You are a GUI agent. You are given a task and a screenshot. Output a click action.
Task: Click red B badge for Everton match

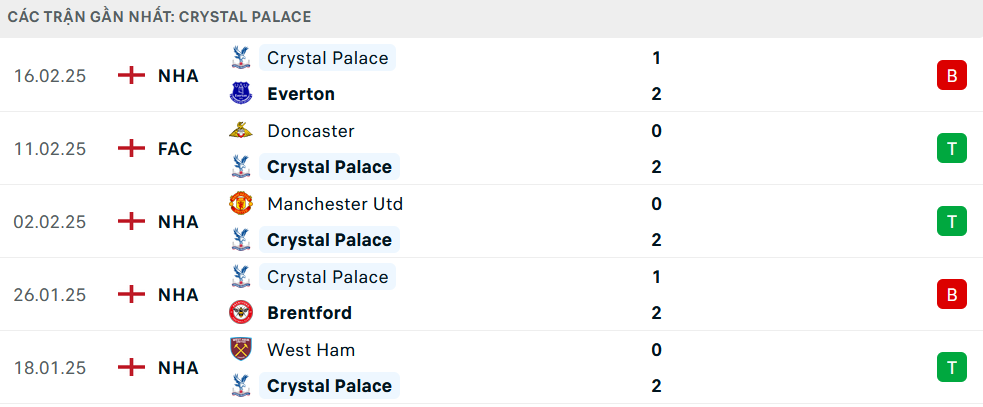pyautogui.click(x=952, y=76)
